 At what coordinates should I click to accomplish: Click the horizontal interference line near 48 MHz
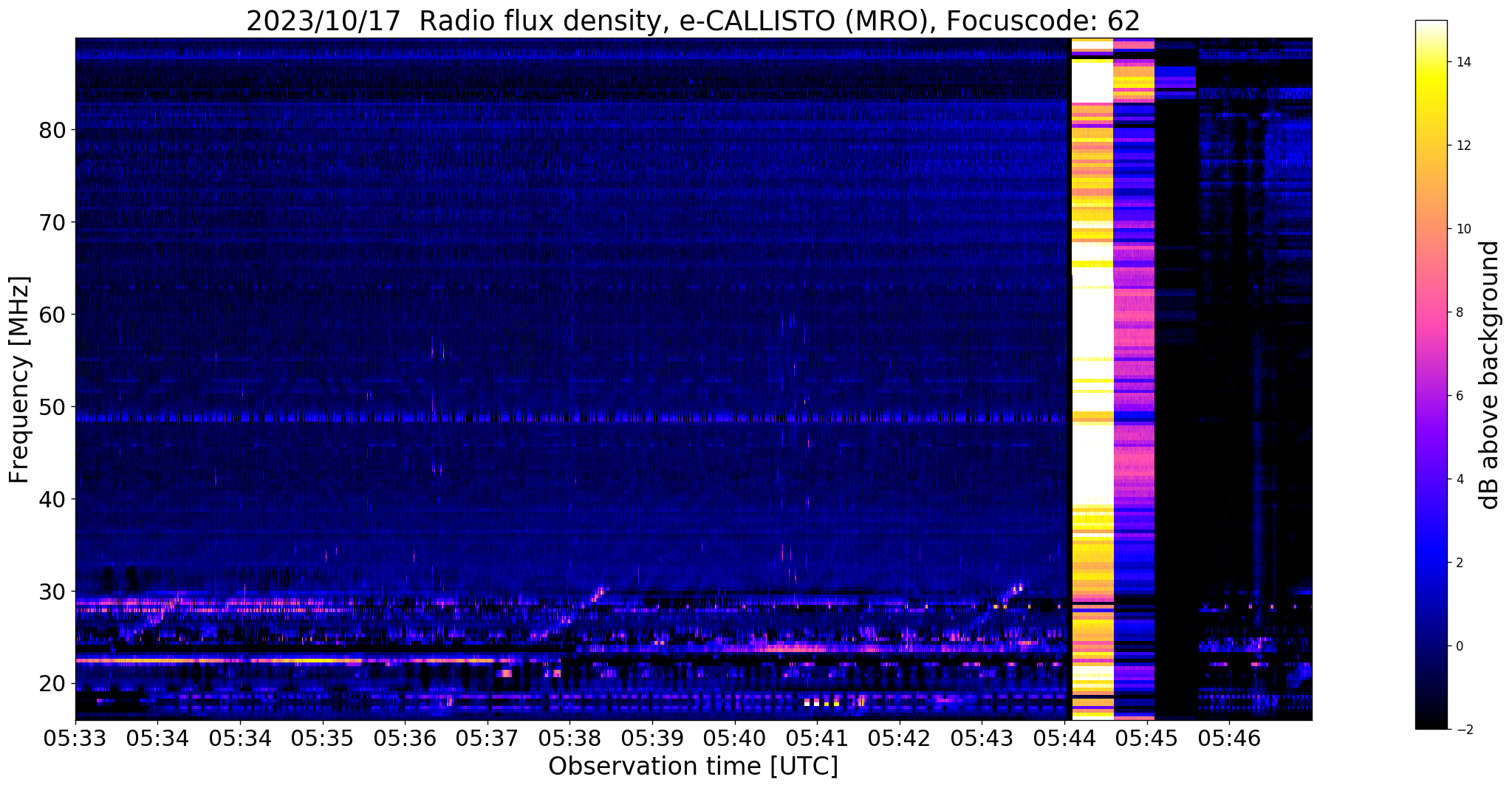pos(572,418)
